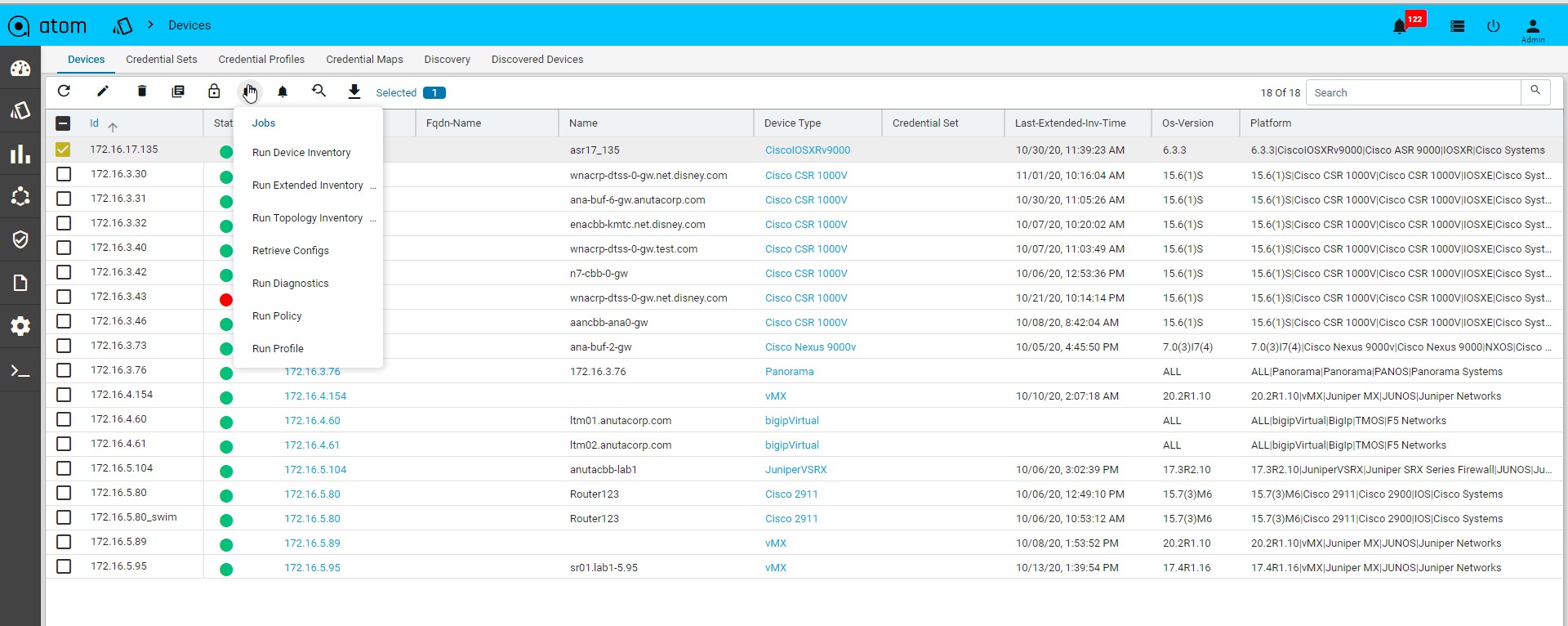Open the resource manager sidebar icon
Image resolution: width=1568 pixels, height=626 pixels.
coord(20,110)
